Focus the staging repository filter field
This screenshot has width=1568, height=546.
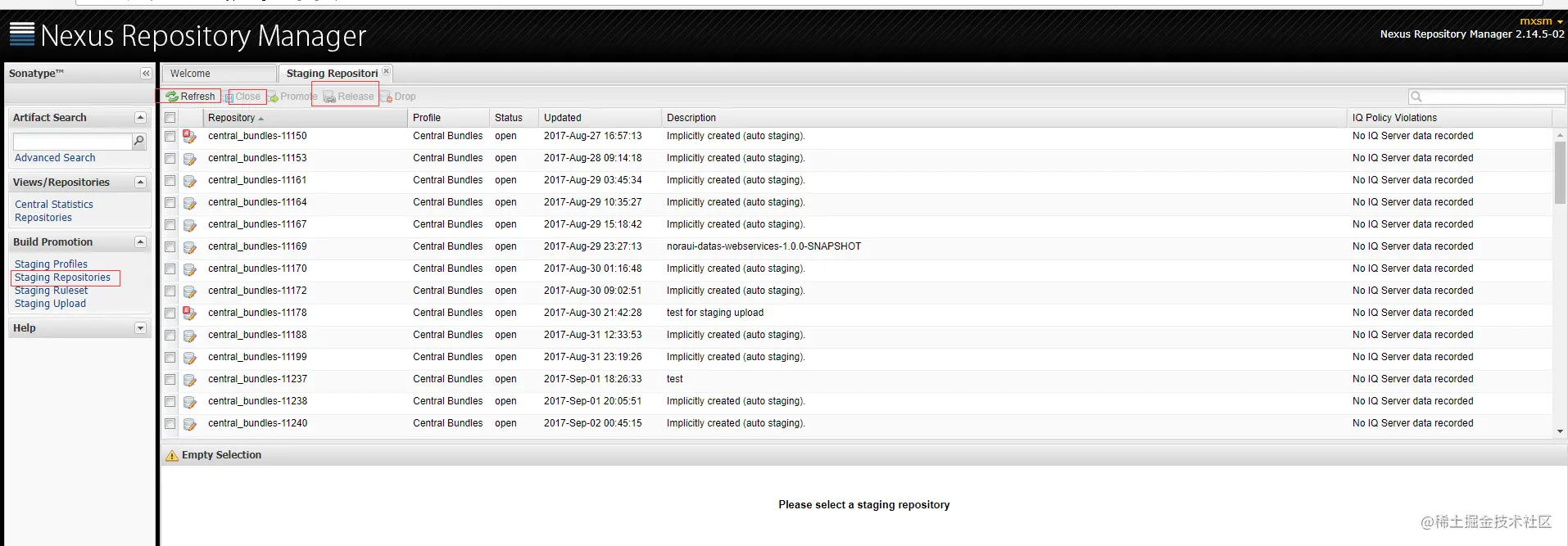1486,97
